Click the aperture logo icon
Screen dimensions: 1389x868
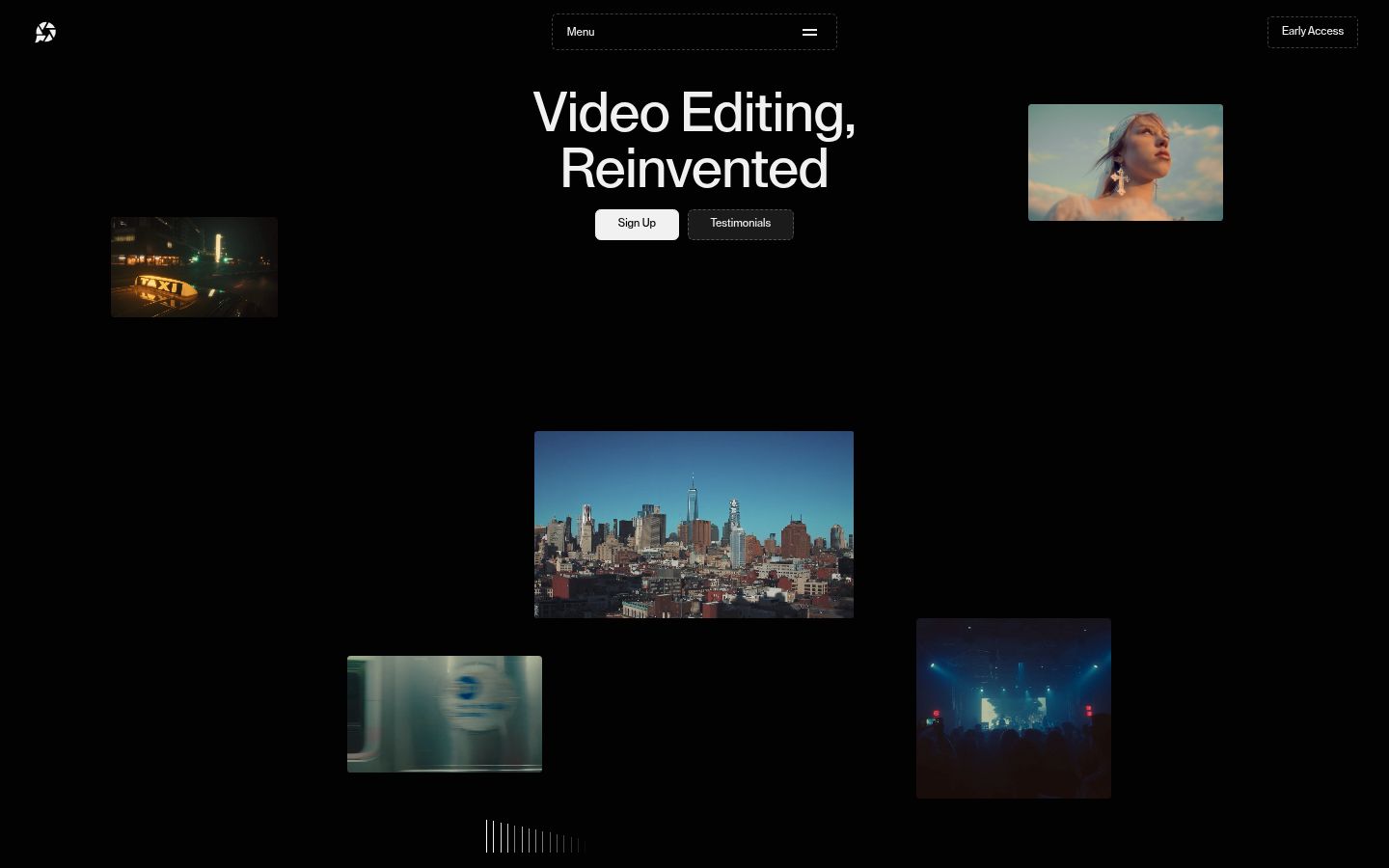[x=45, y=33]
